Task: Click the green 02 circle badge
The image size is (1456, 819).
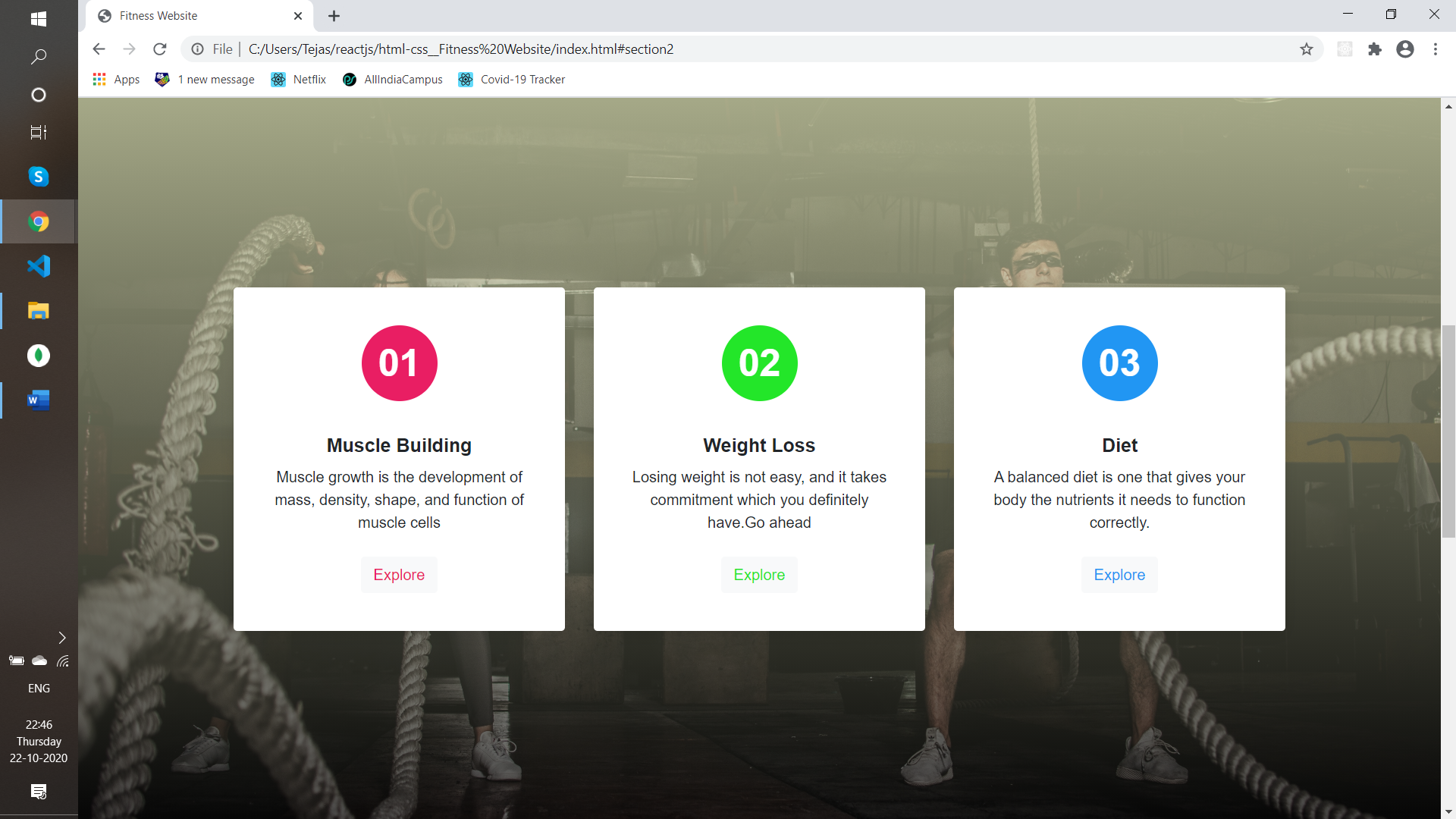Action: [759, 363]
